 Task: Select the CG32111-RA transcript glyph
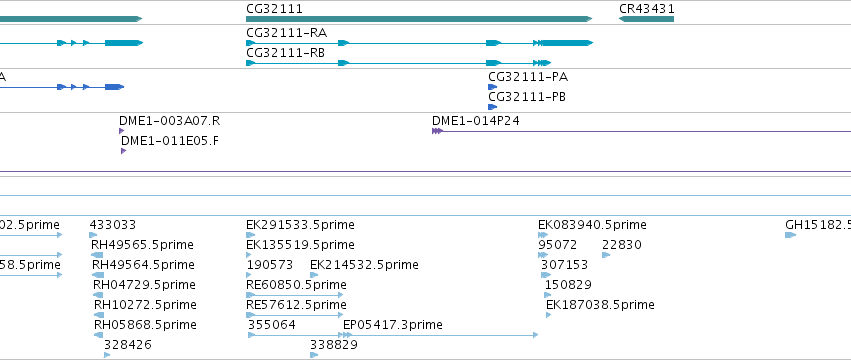(420, 43)
